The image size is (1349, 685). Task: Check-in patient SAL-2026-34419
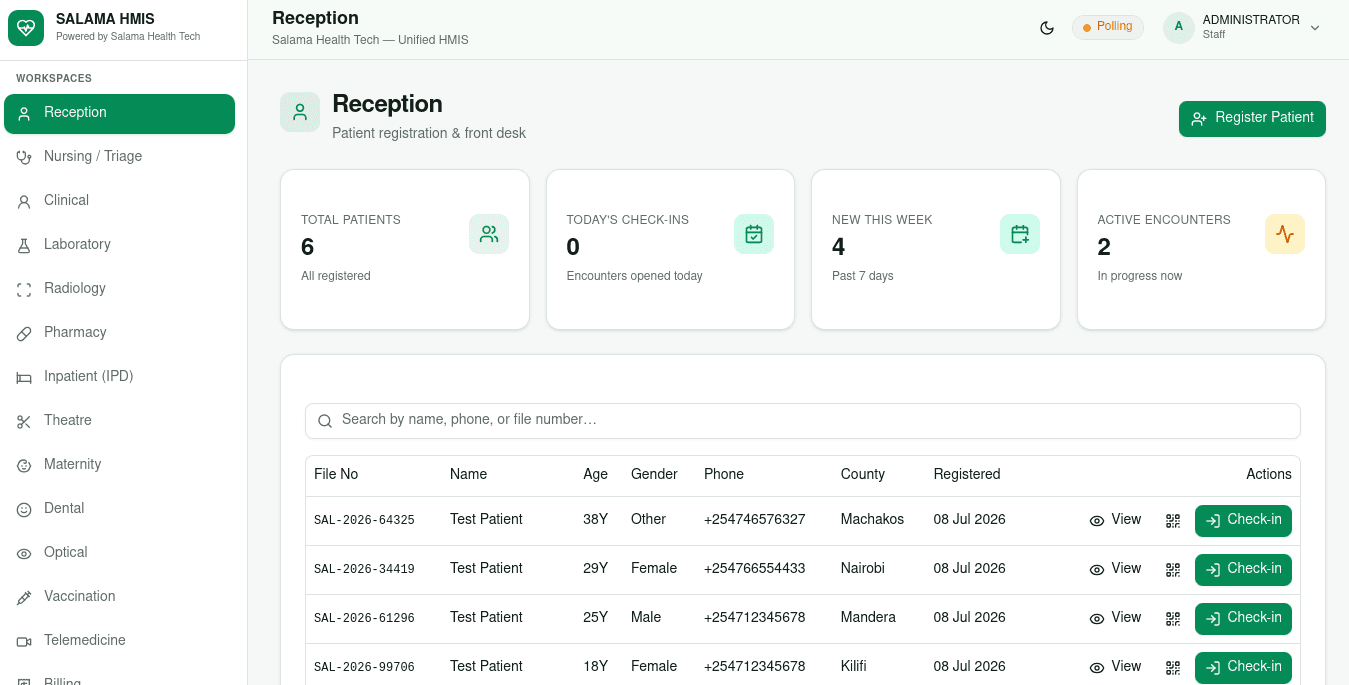tap(1243, 570)
